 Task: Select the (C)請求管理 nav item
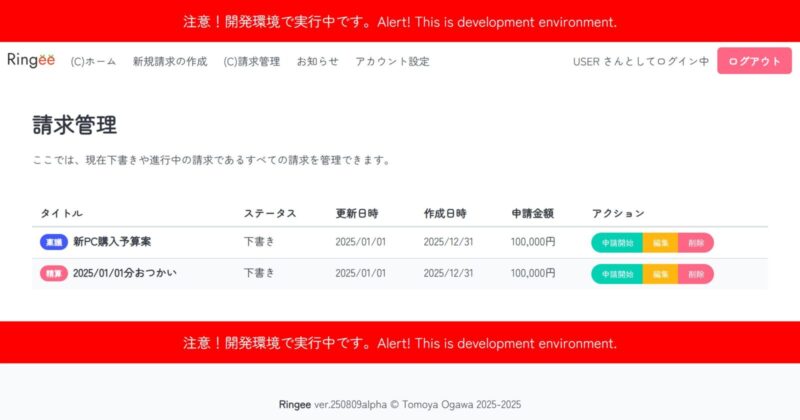pyautogui.click(x=252, y=62)
